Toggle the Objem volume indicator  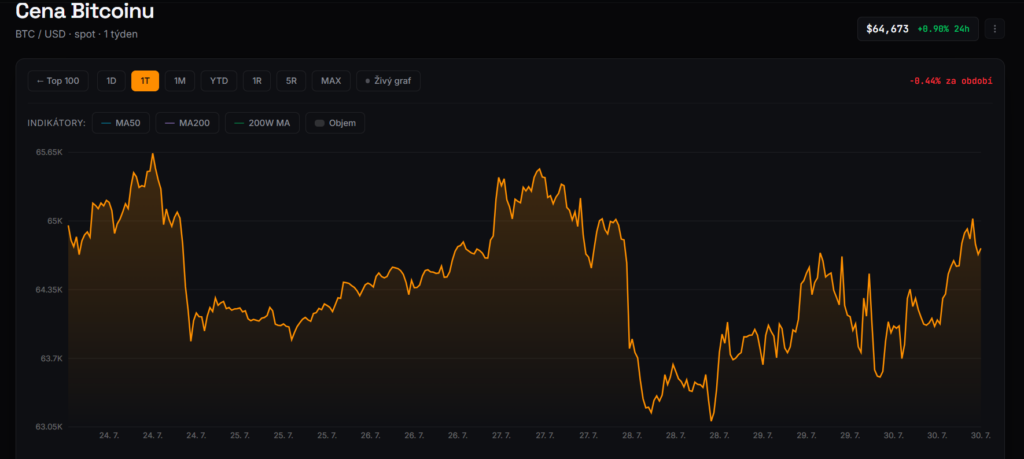click(x=335, y=123)
